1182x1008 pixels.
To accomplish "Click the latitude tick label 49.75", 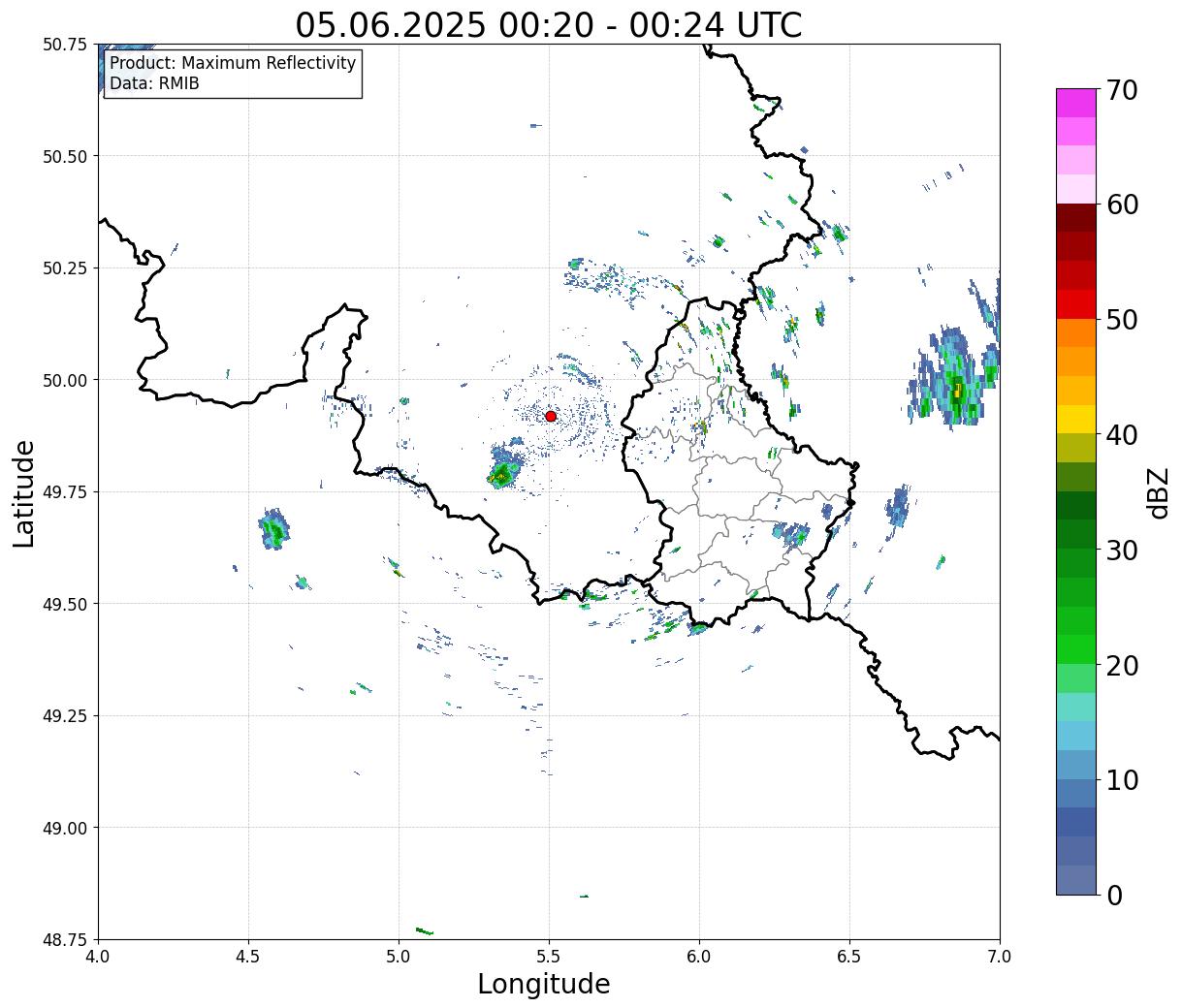I will click(65, 492).
